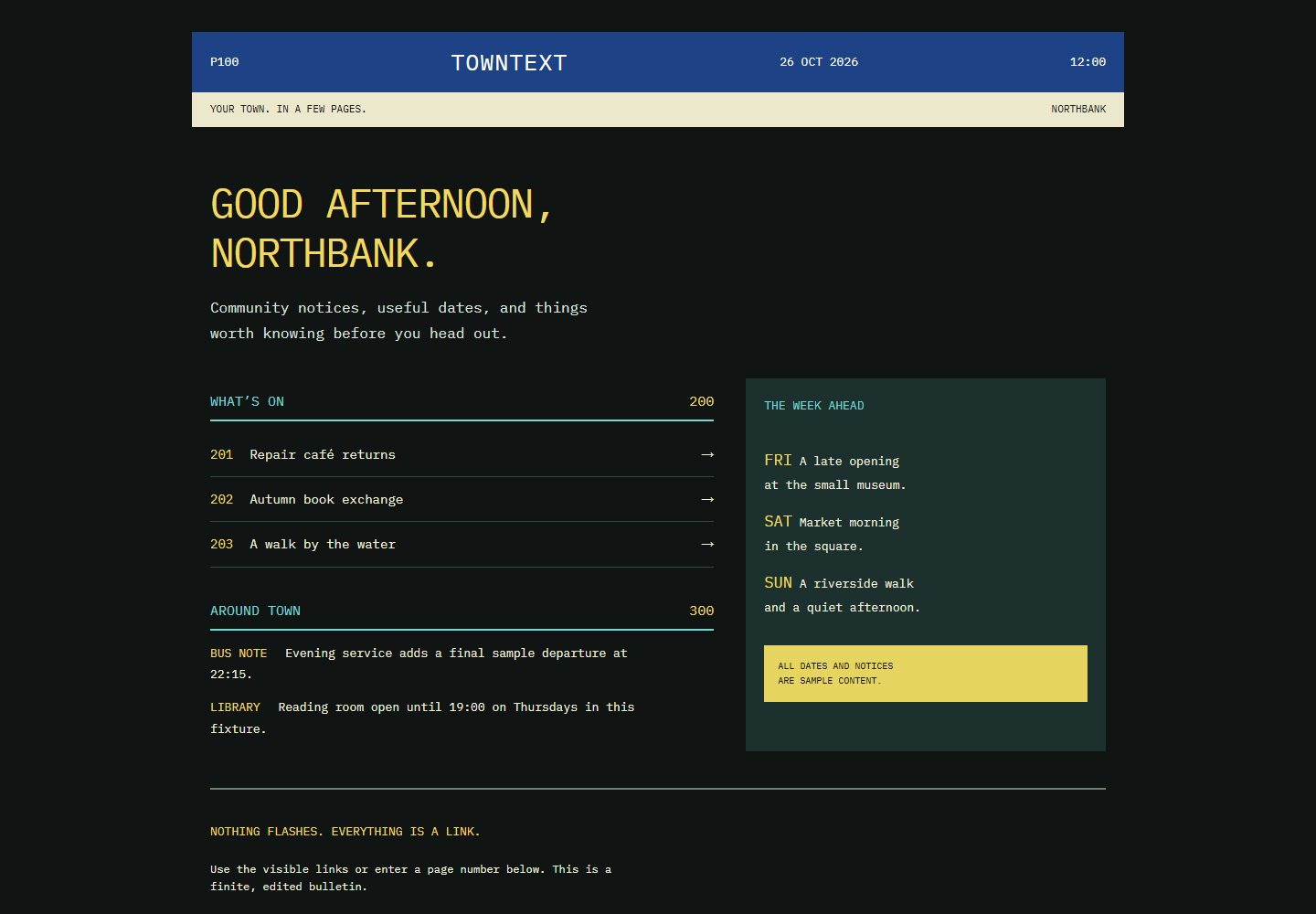Click 'NOTHING FLASHES. EVERYTHING IS A LINK.' text
Viewport: 1316px width, 914px height.
[345, 832]
